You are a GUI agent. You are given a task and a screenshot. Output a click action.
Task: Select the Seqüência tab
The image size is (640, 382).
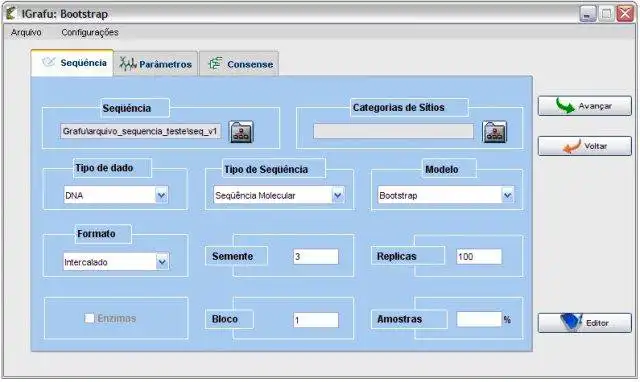tap(72, 63)
